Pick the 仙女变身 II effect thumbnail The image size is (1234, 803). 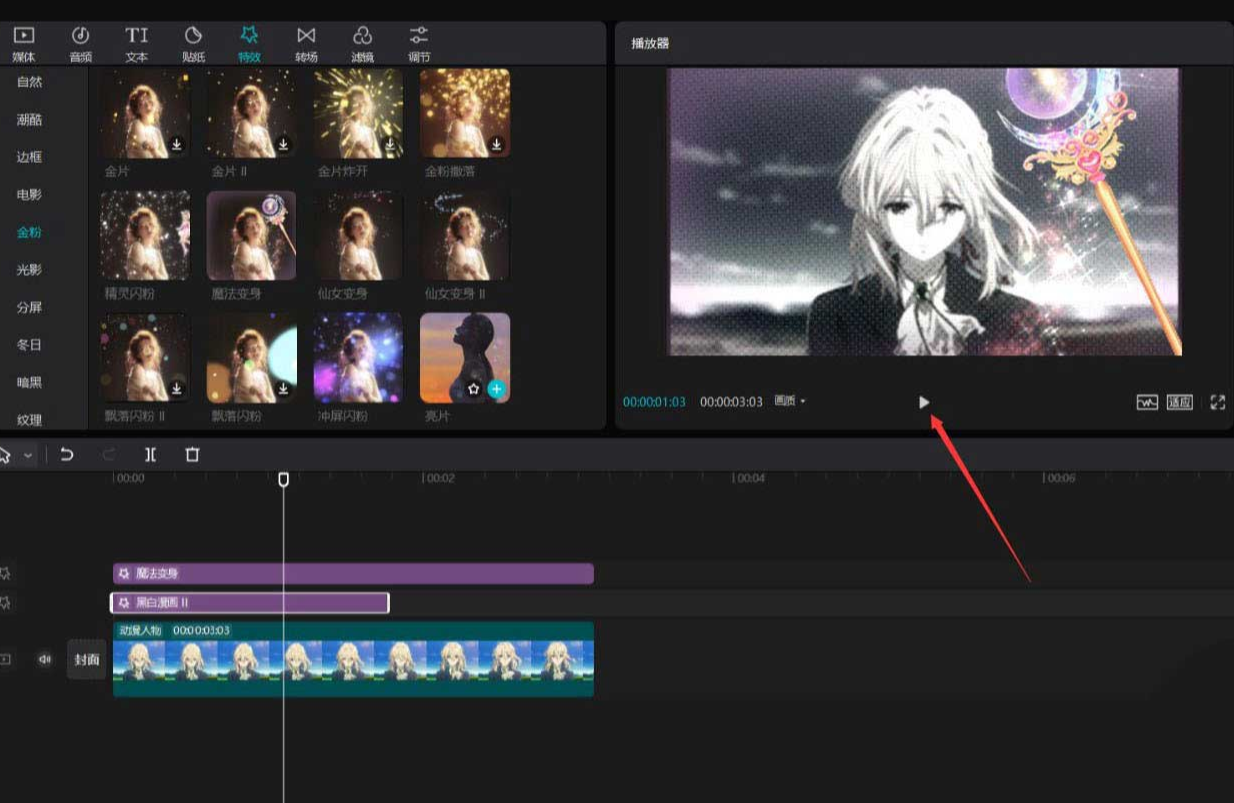click(x=465, y=236)
